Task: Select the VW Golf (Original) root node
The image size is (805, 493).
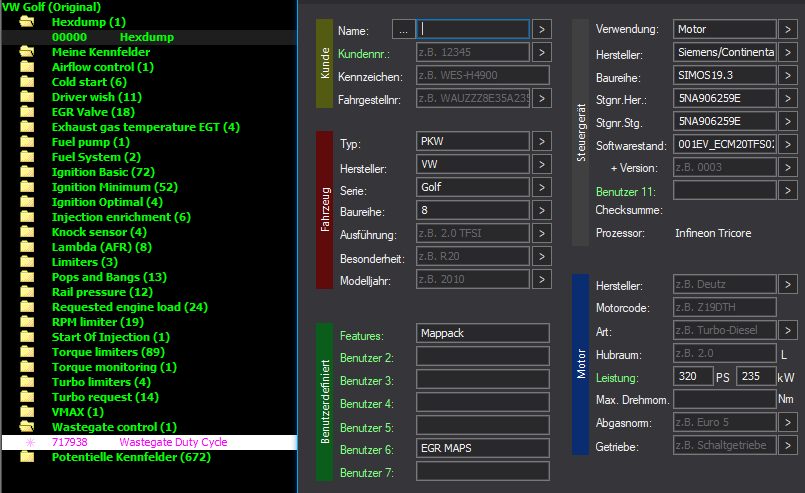Action: [x=51, y=7]
